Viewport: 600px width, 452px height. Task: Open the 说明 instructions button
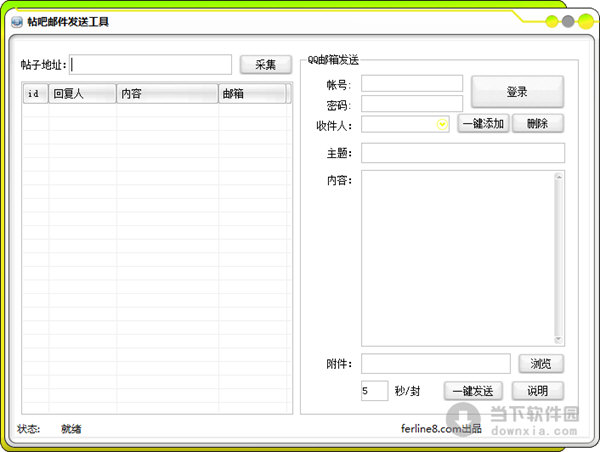coord(538,391)
